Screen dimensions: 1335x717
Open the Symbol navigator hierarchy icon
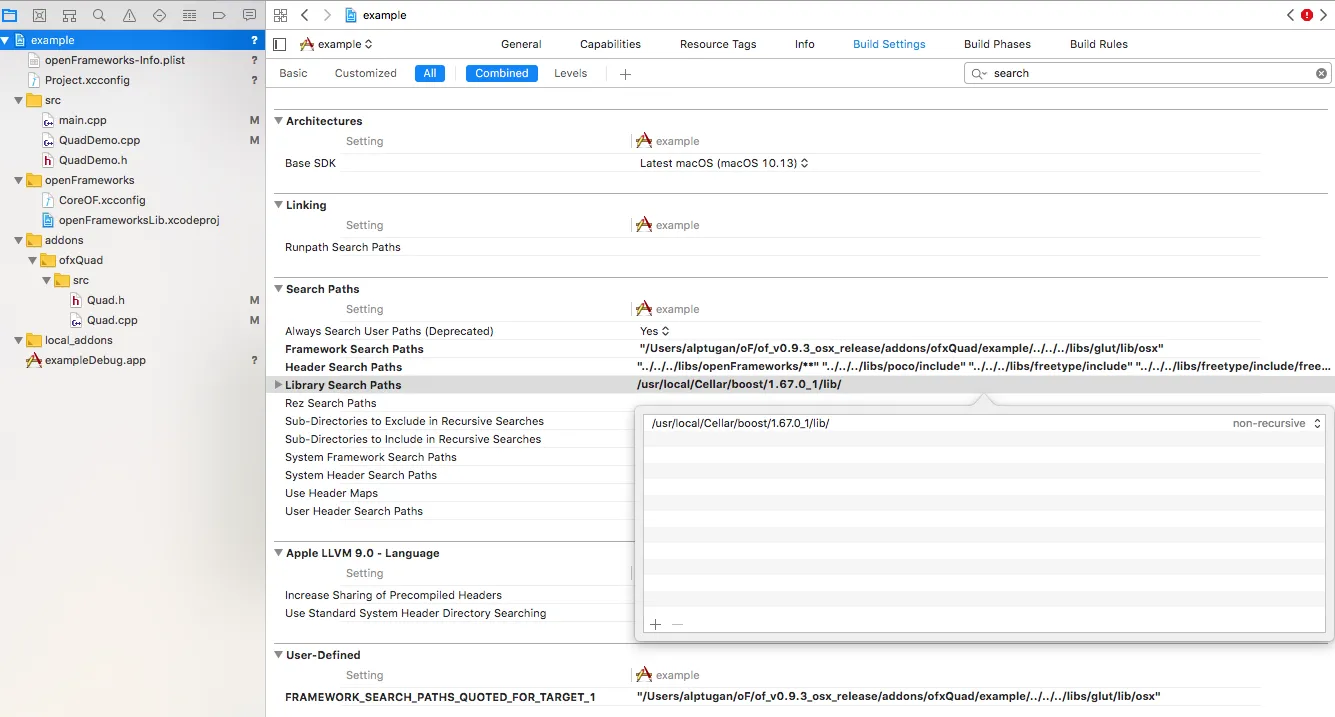(x=69, y=16)
